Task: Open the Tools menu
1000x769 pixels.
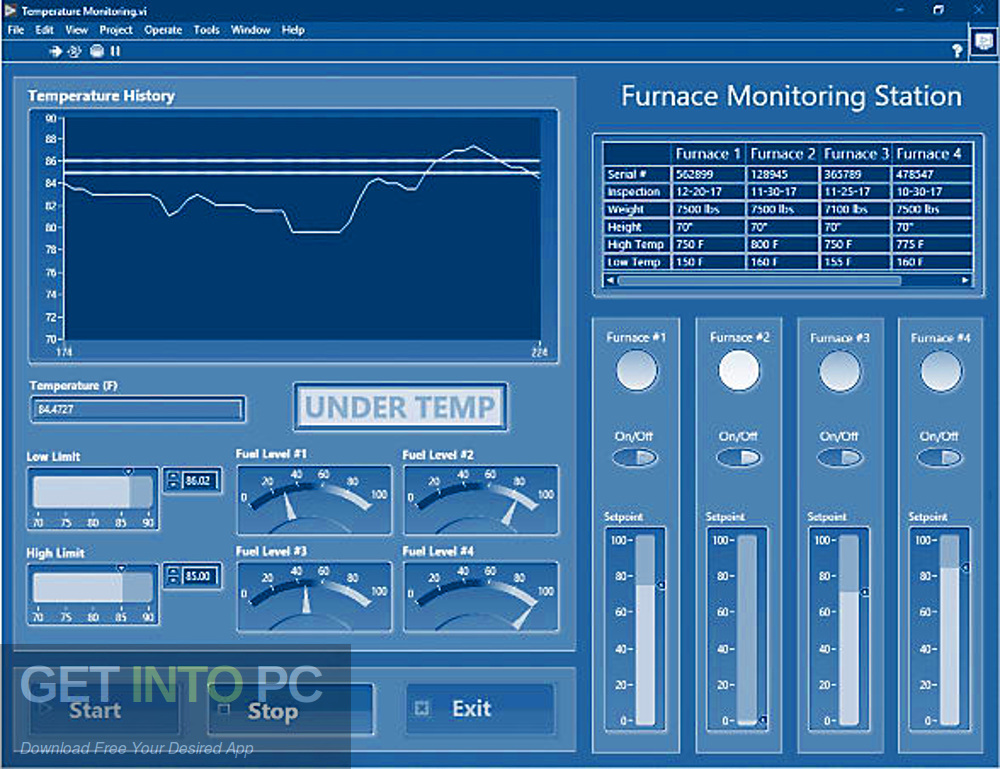Action: tap(206, 30)
